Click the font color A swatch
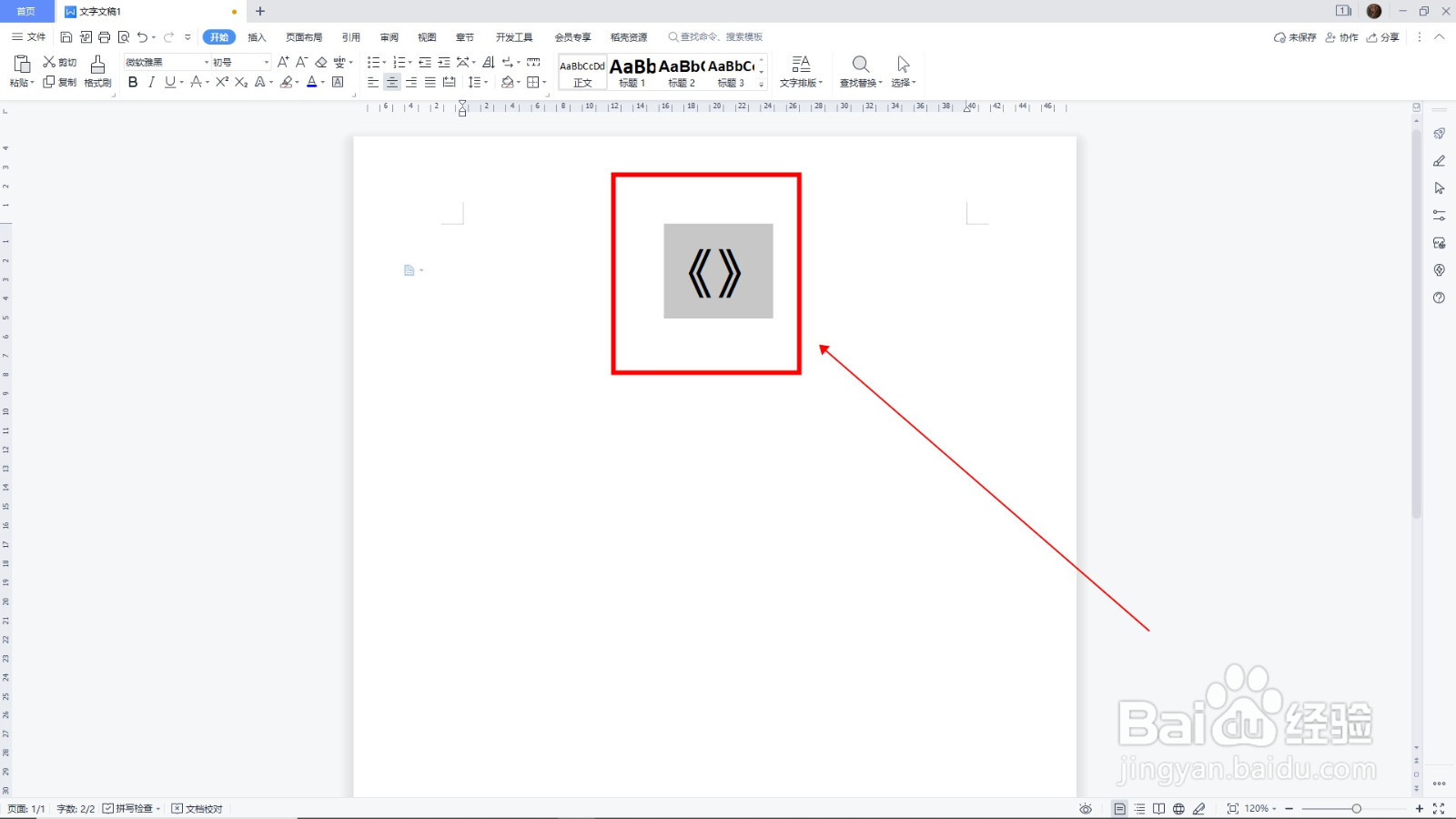The height and width of the screenshot is (819, 1456). click(311, 82)
